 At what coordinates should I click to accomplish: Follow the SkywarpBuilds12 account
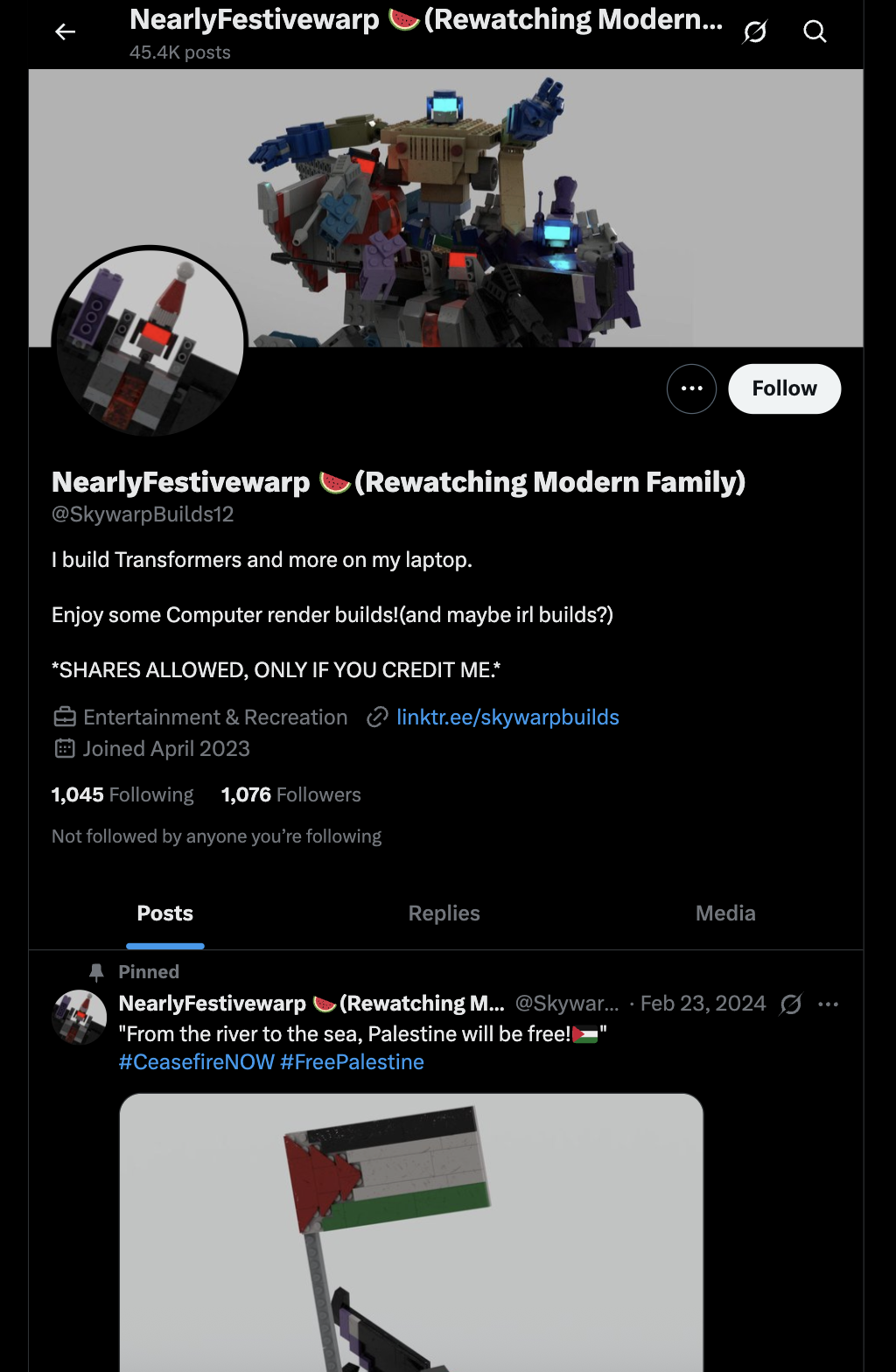(x=784, y=388)
